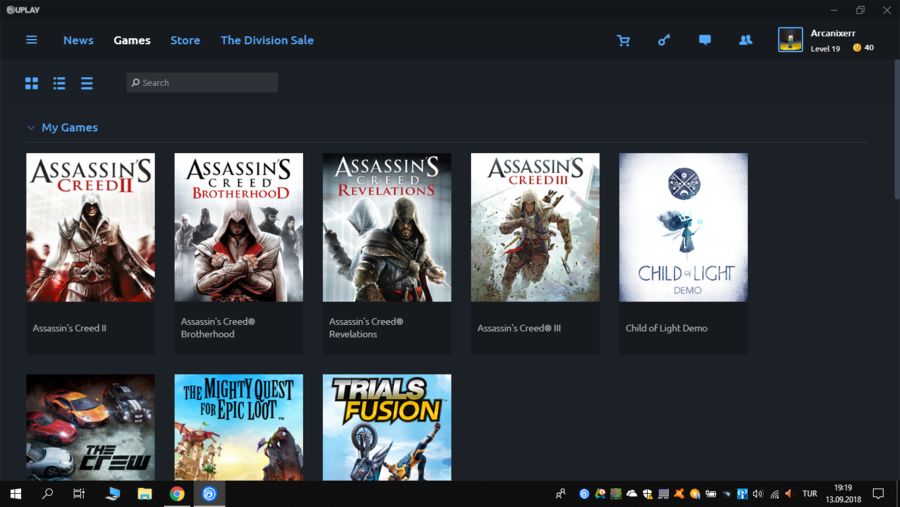The image size is (900, 507).
Task: Click the Uplay coin balance 40
Action: (x=863, y=48)
